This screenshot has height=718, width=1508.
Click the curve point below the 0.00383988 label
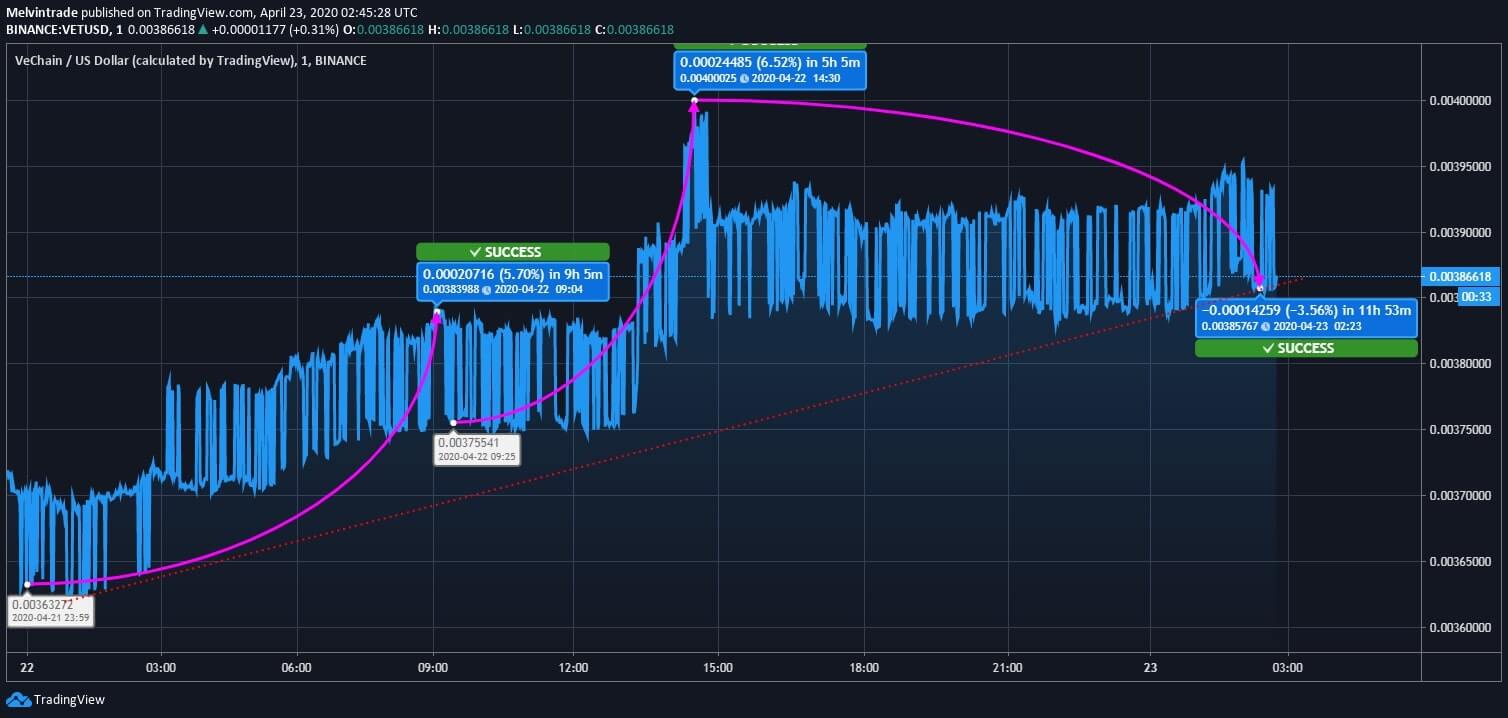(437, 312)
